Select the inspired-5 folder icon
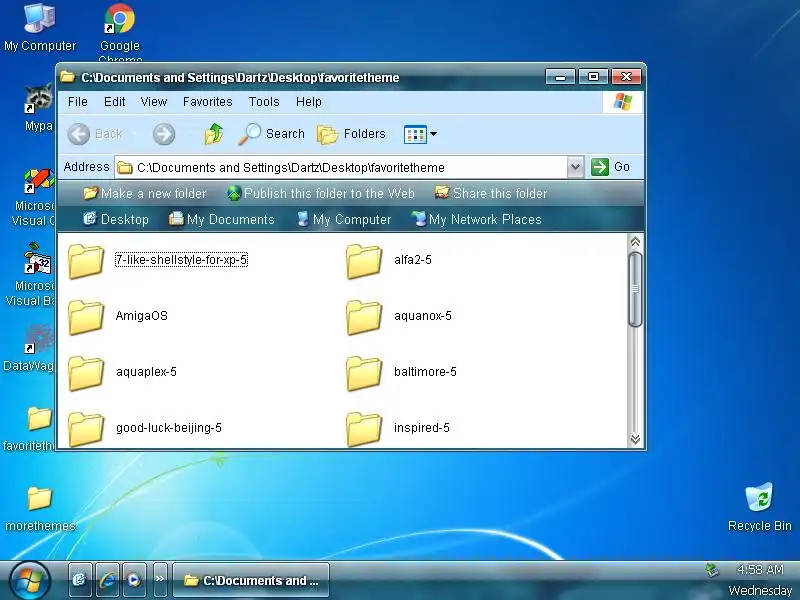The width and height of the screenshot is (800, 600). [x=364, y=429]
